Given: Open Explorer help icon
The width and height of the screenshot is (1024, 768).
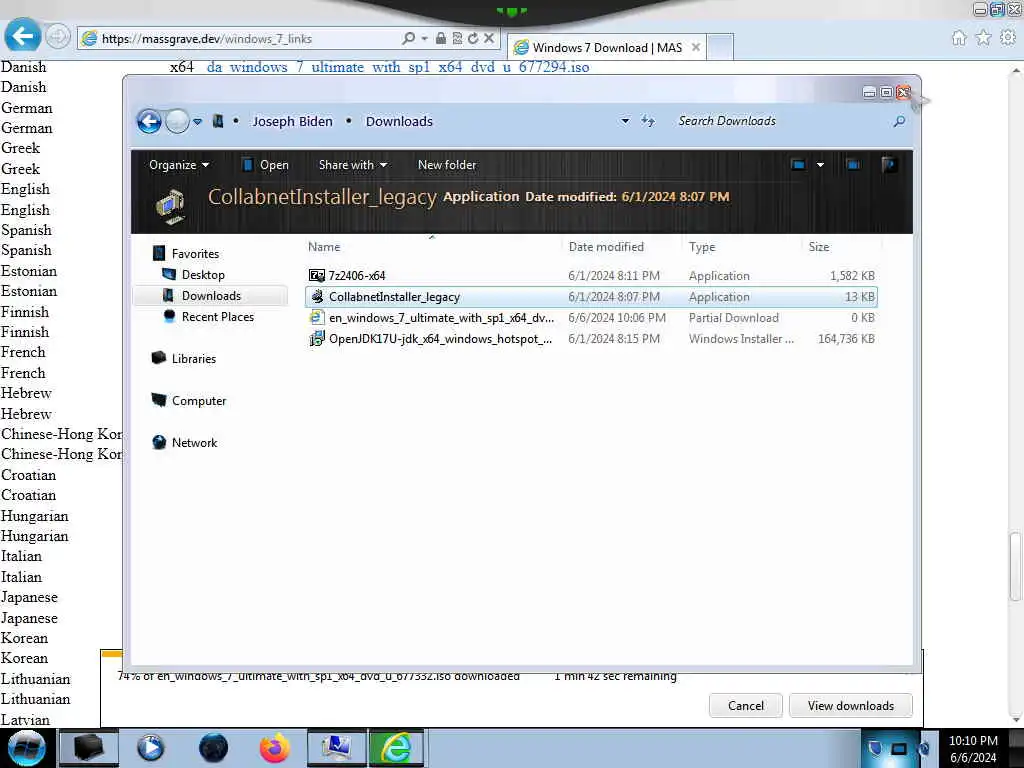Looking at the screenshot, I should pyautogui.click(x=888, y=165).
